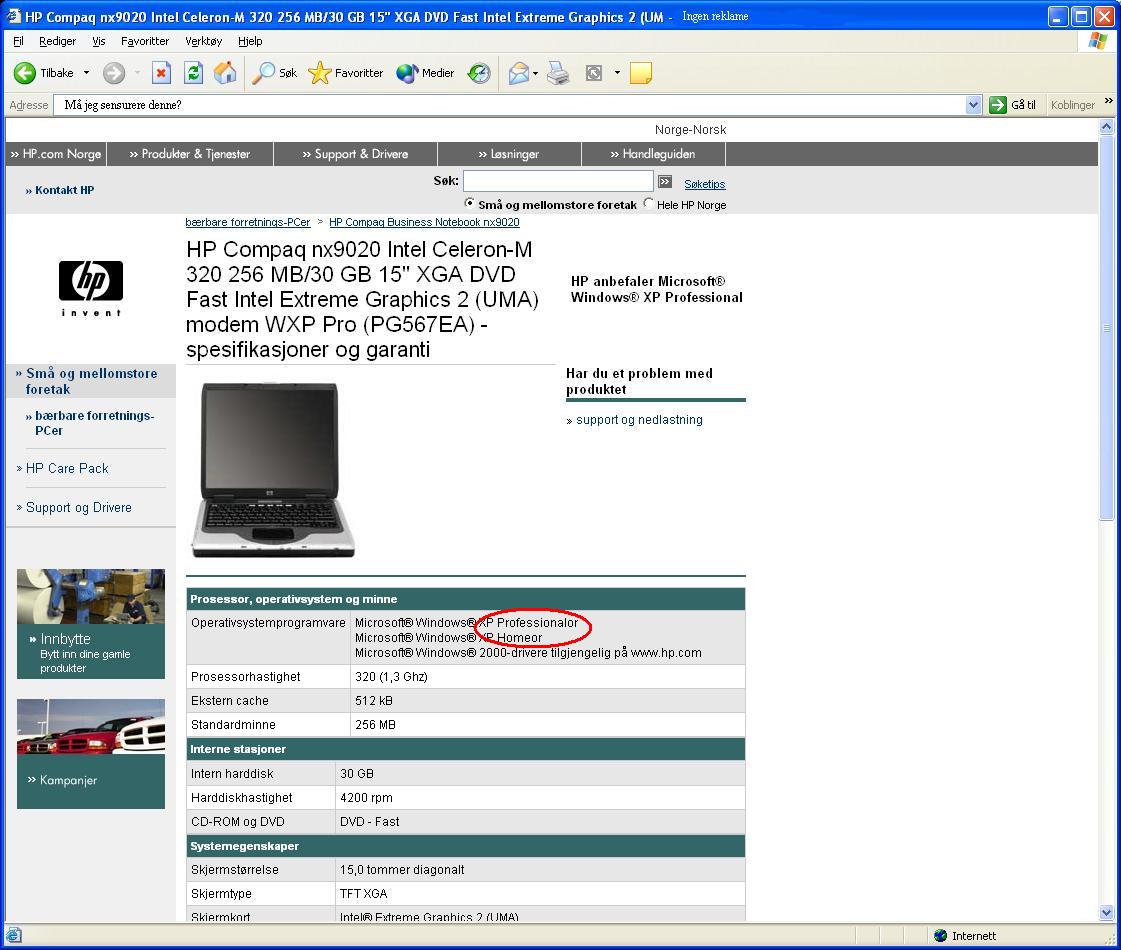Stop page loading with red X icon
Image resolution: width=1121 pixels, height=950 pixels.
[162, 73]
